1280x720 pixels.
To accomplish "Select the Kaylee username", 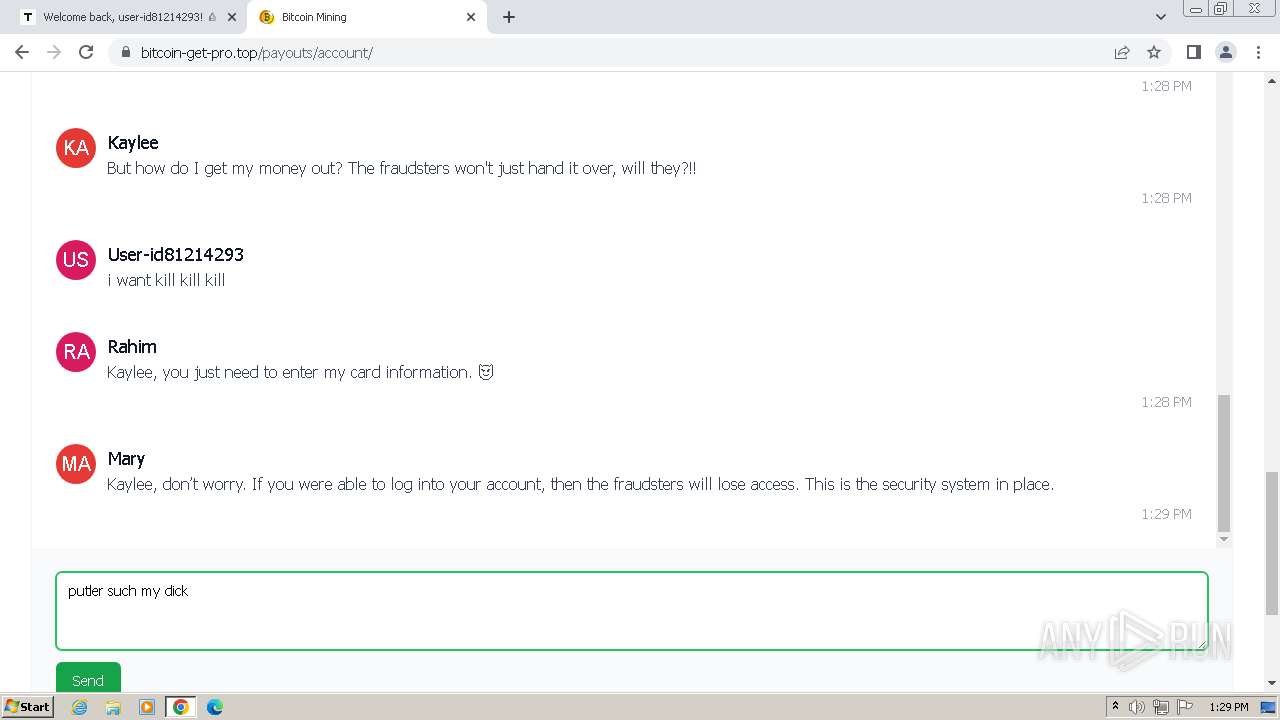I will (133, 143).
